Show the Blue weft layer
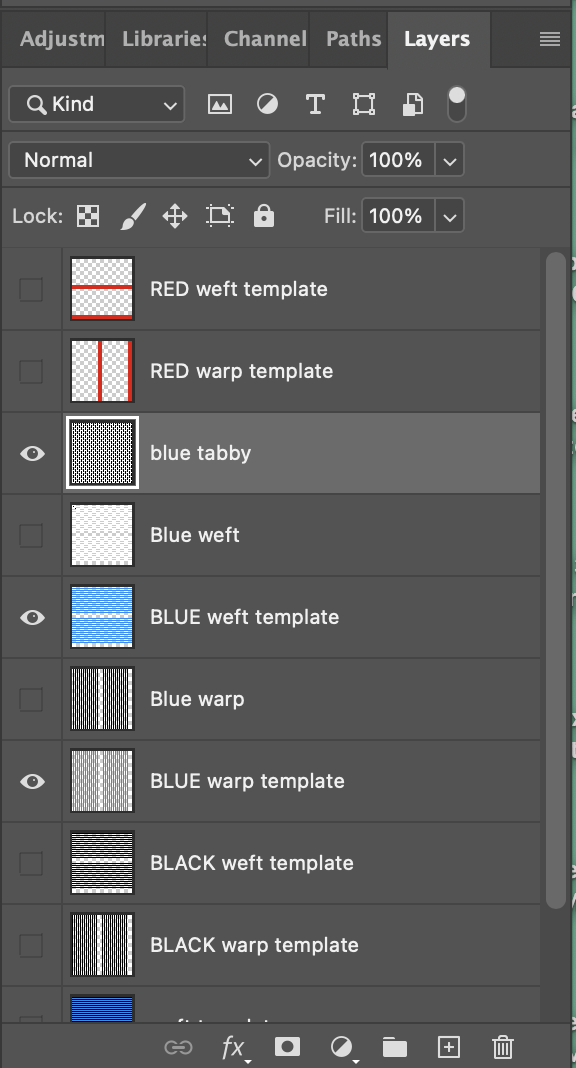The image size is (576, 1068). (31, 535)
